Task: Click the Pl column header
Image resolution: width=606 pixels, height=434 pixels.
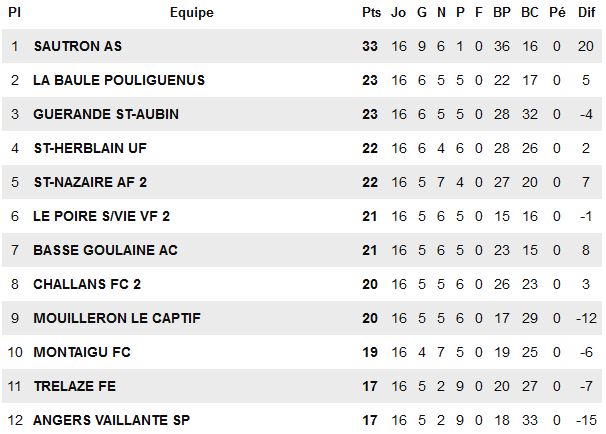Action: 14,13
